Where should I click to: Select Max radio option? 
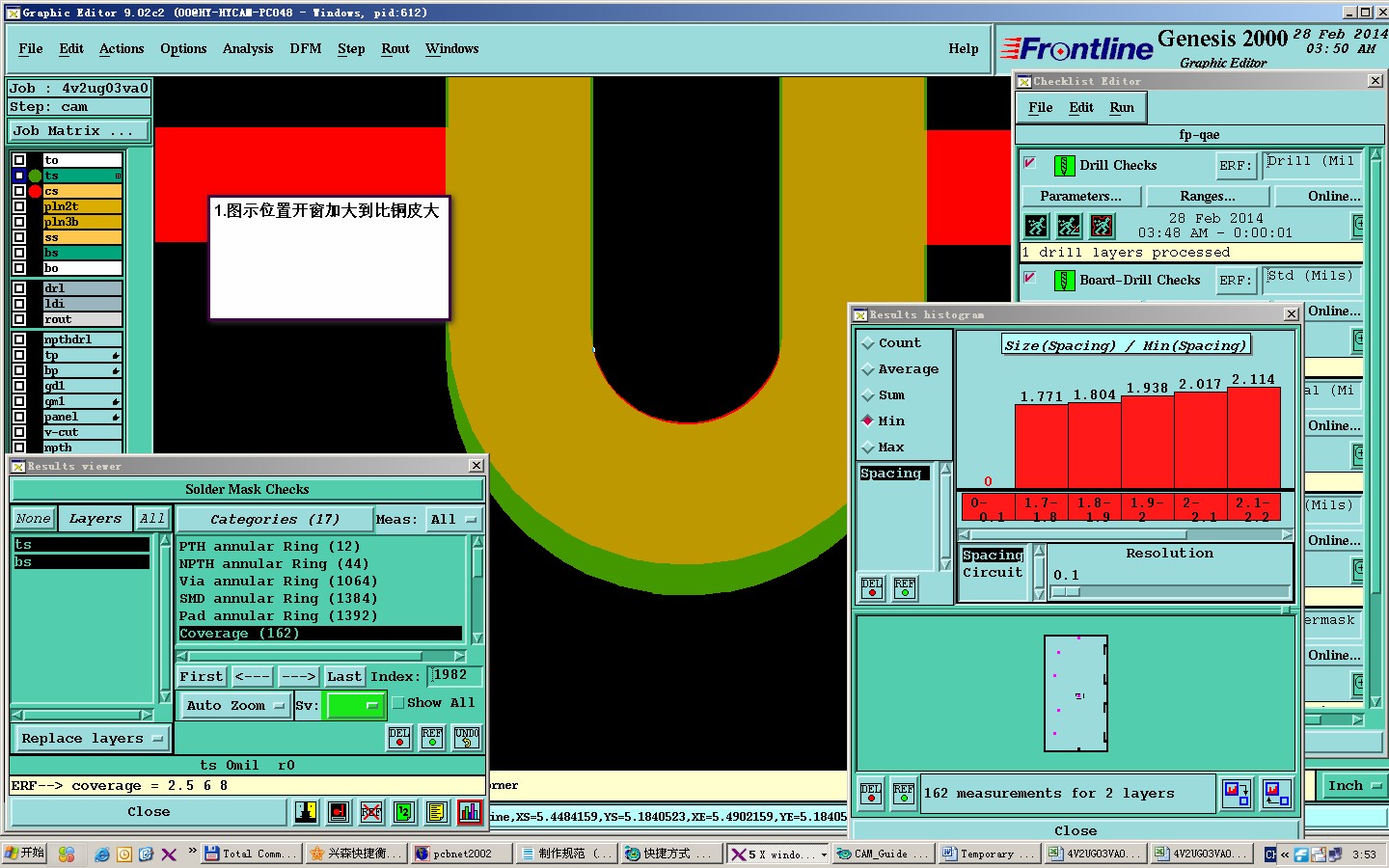[868, 448]
